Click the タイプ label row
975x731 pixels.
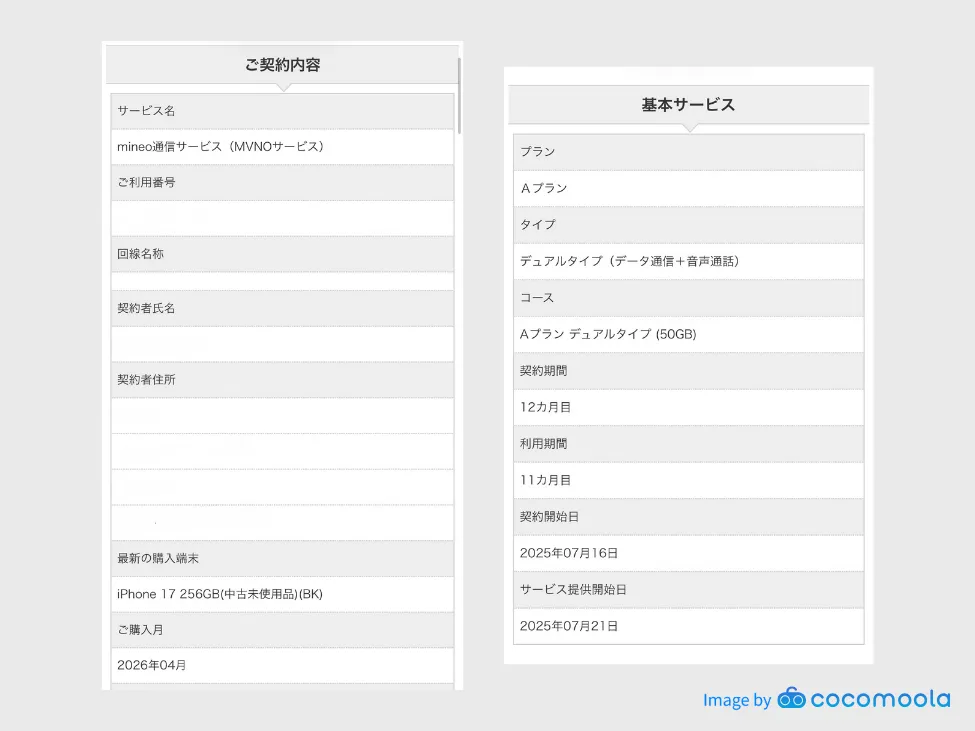click(688, 225)
